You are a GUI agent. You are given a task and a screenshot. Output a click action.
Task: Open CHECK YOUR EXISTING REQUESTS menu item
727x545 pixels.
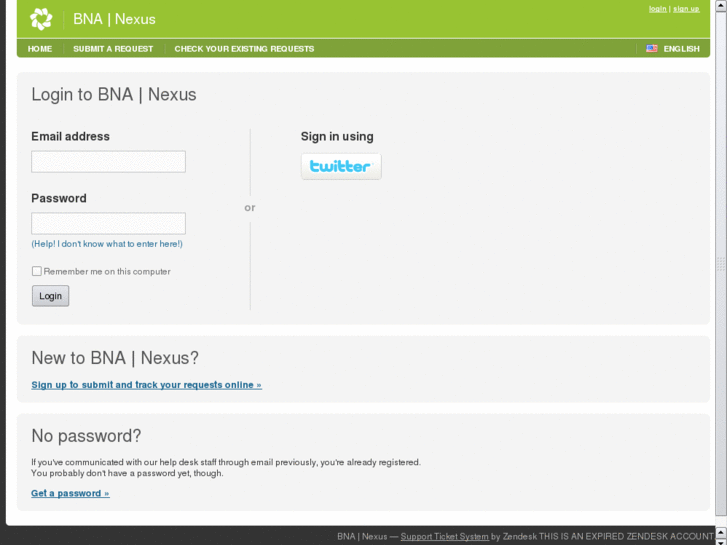point(244,49)
